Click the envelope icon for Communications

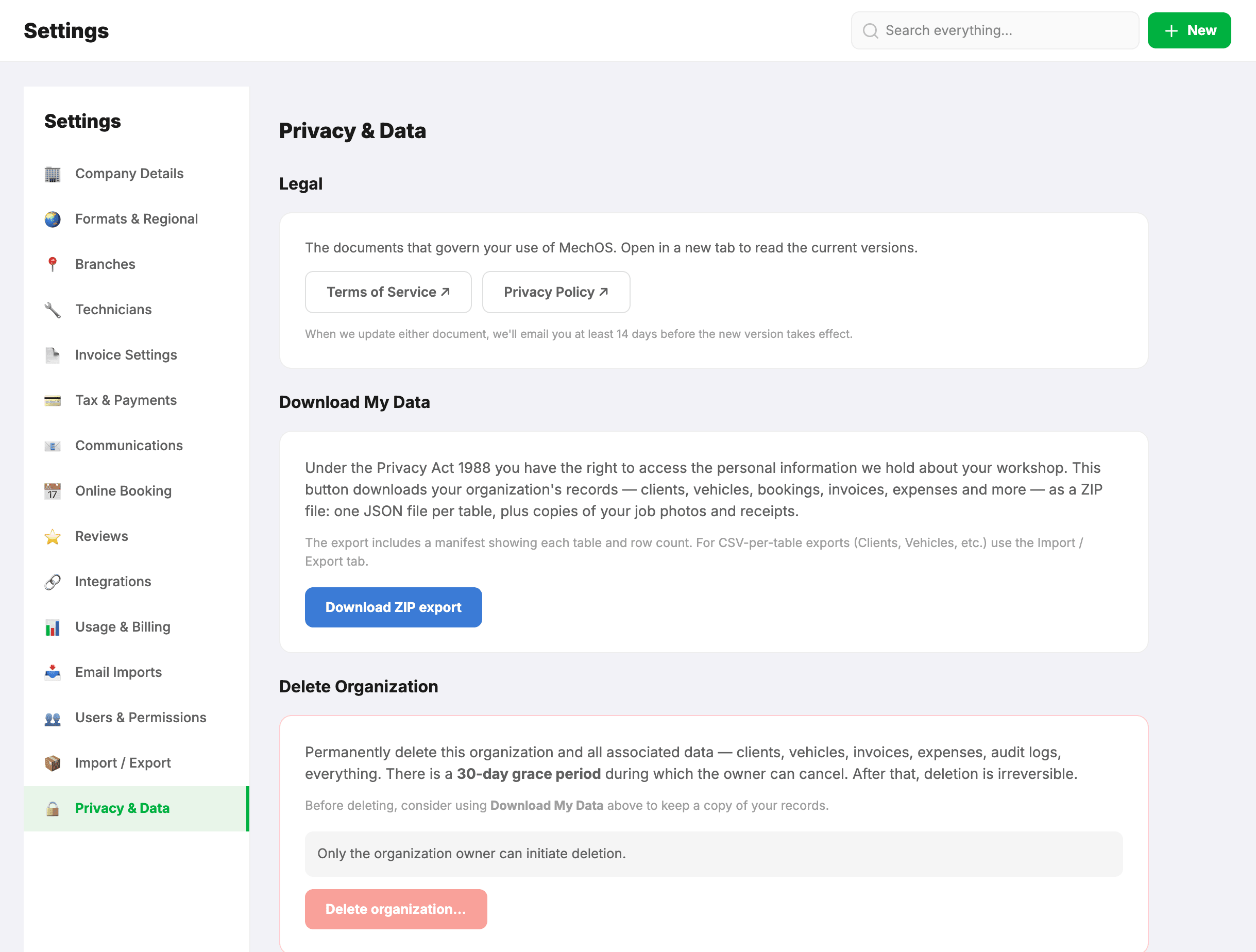pos(52,446)
